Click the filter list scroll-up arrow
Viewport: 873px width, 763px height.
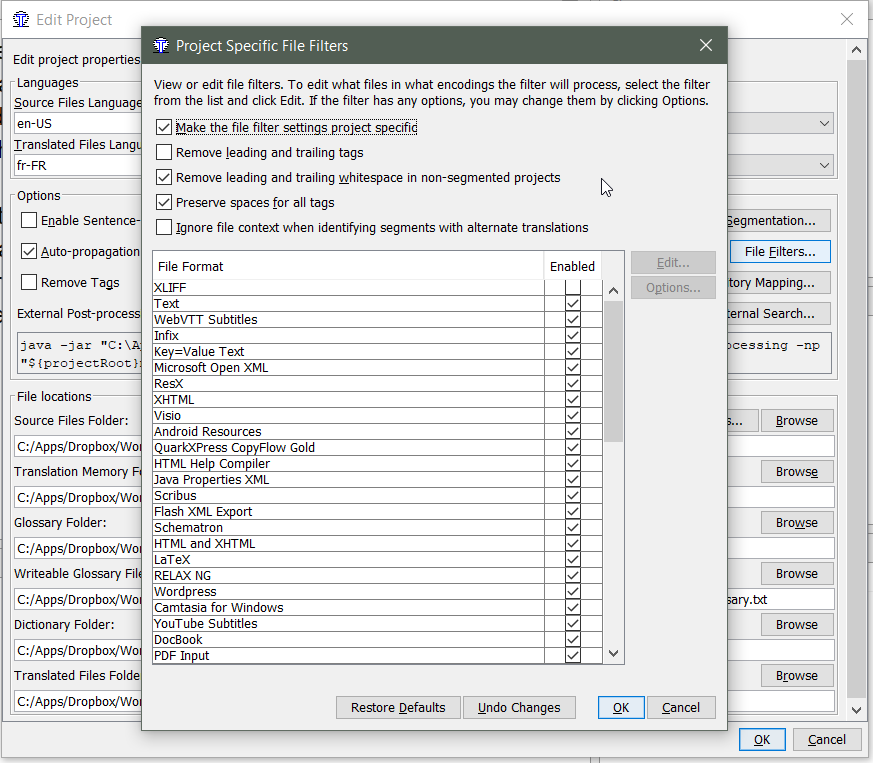coord(614,291)
